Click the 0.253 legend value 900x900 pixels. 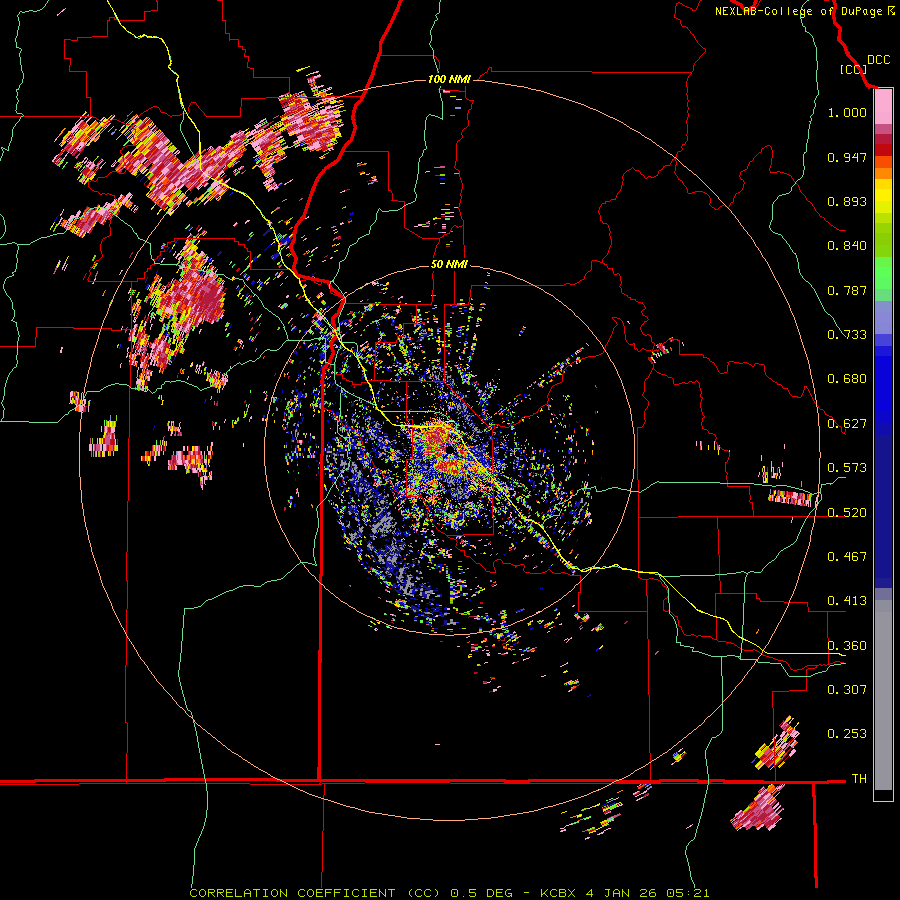pyautogui.click(x=847, y=734)
